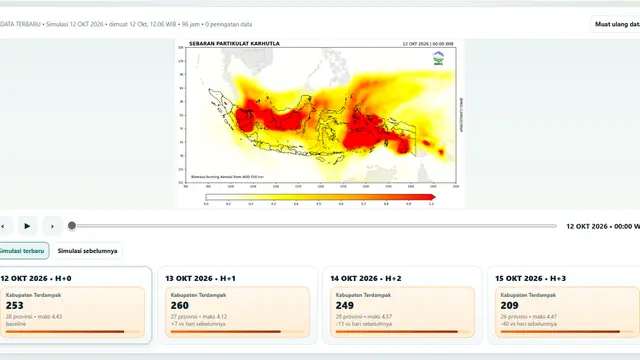The height and width of the screenshot is (360, 640).
Task: Click the '-11 vs hari sebelumnya' text
Action: (x=364, y=324)
